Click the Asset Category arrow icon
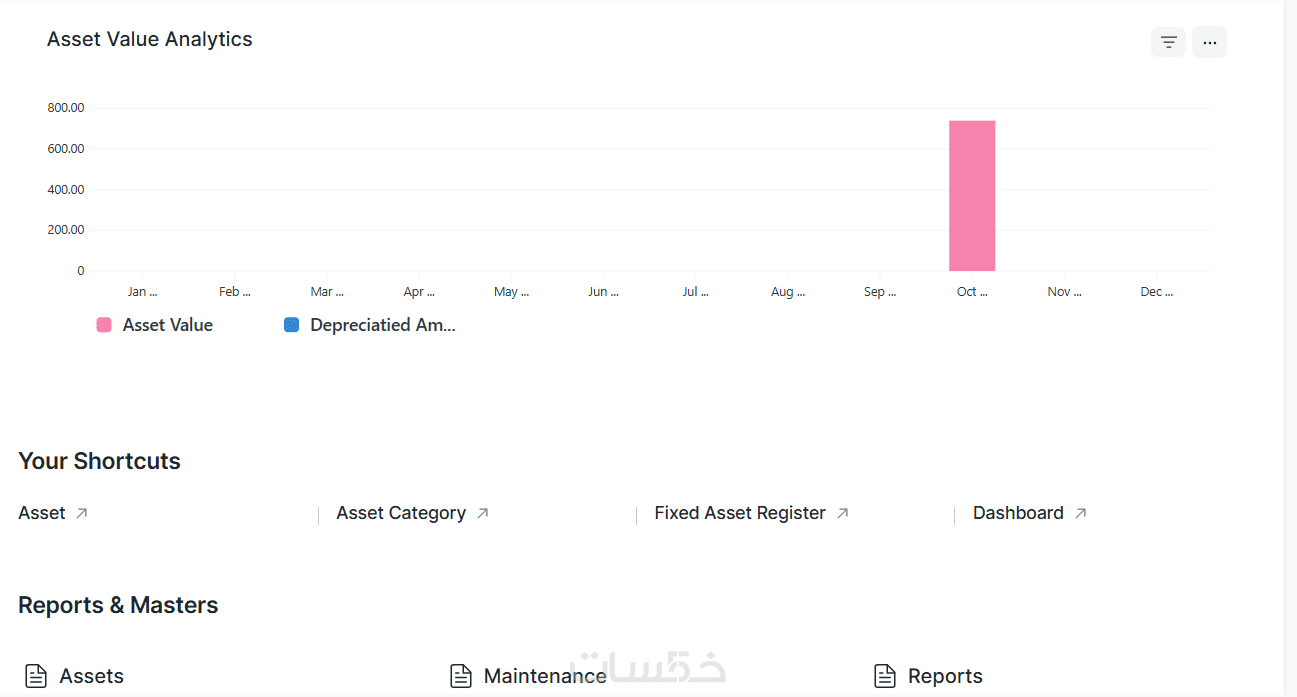 click(483, 513)
